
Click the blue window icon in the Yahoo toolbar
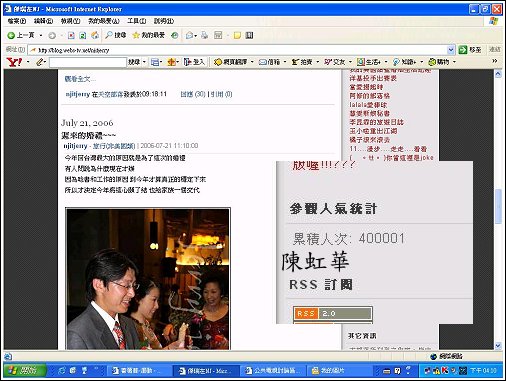tap(156, 62)
